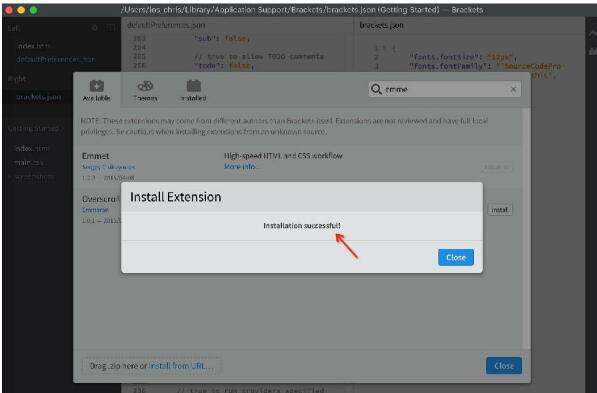This screenshot has width=597, height=393.
Task: Click the Overscroll author link
Action: 95,210
